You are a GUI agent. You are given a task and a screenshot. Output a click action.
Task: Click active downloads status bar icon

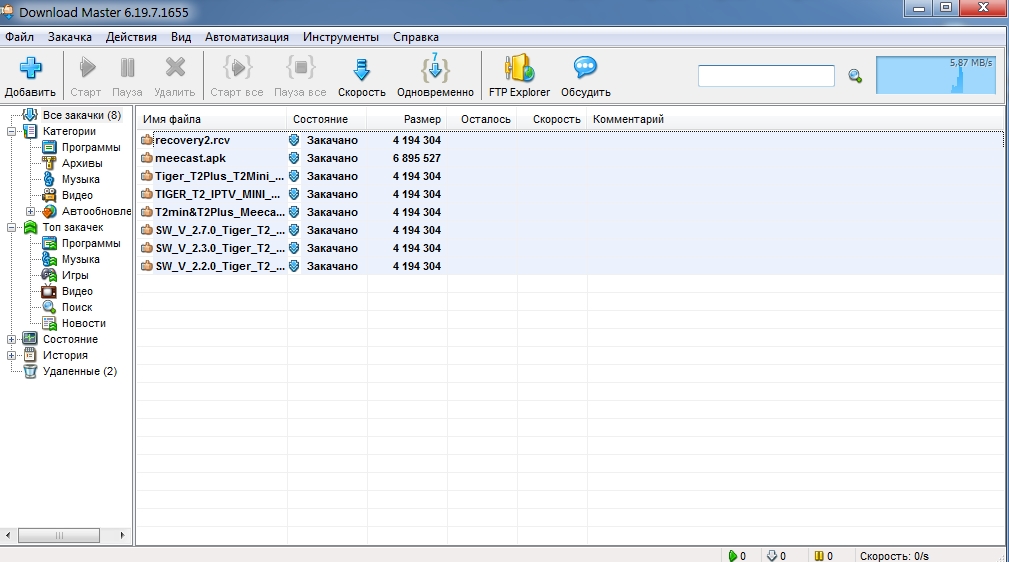point(732,556)
